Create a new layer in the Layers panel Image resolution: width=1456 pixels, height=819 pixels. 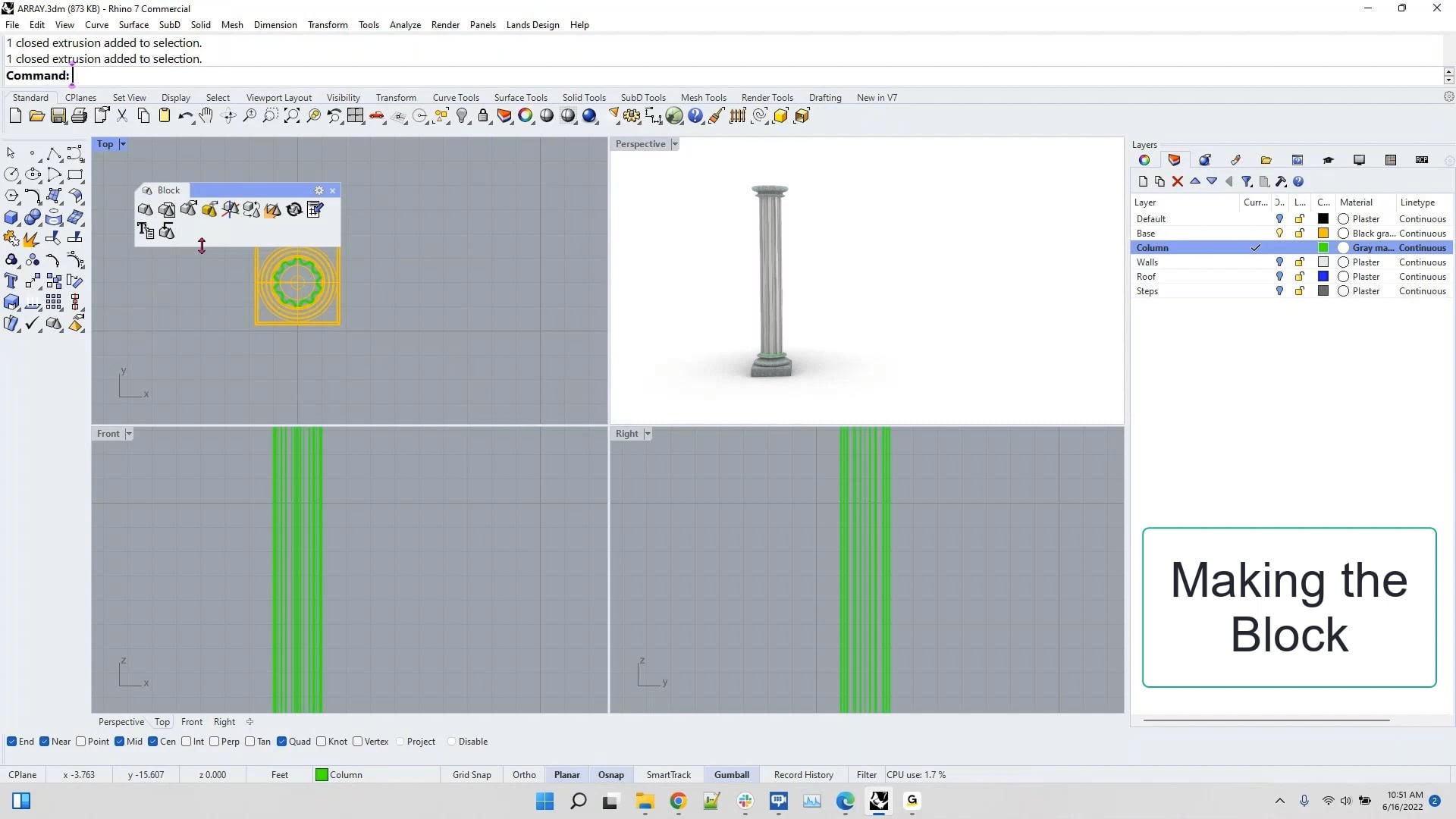(1143, 181)
